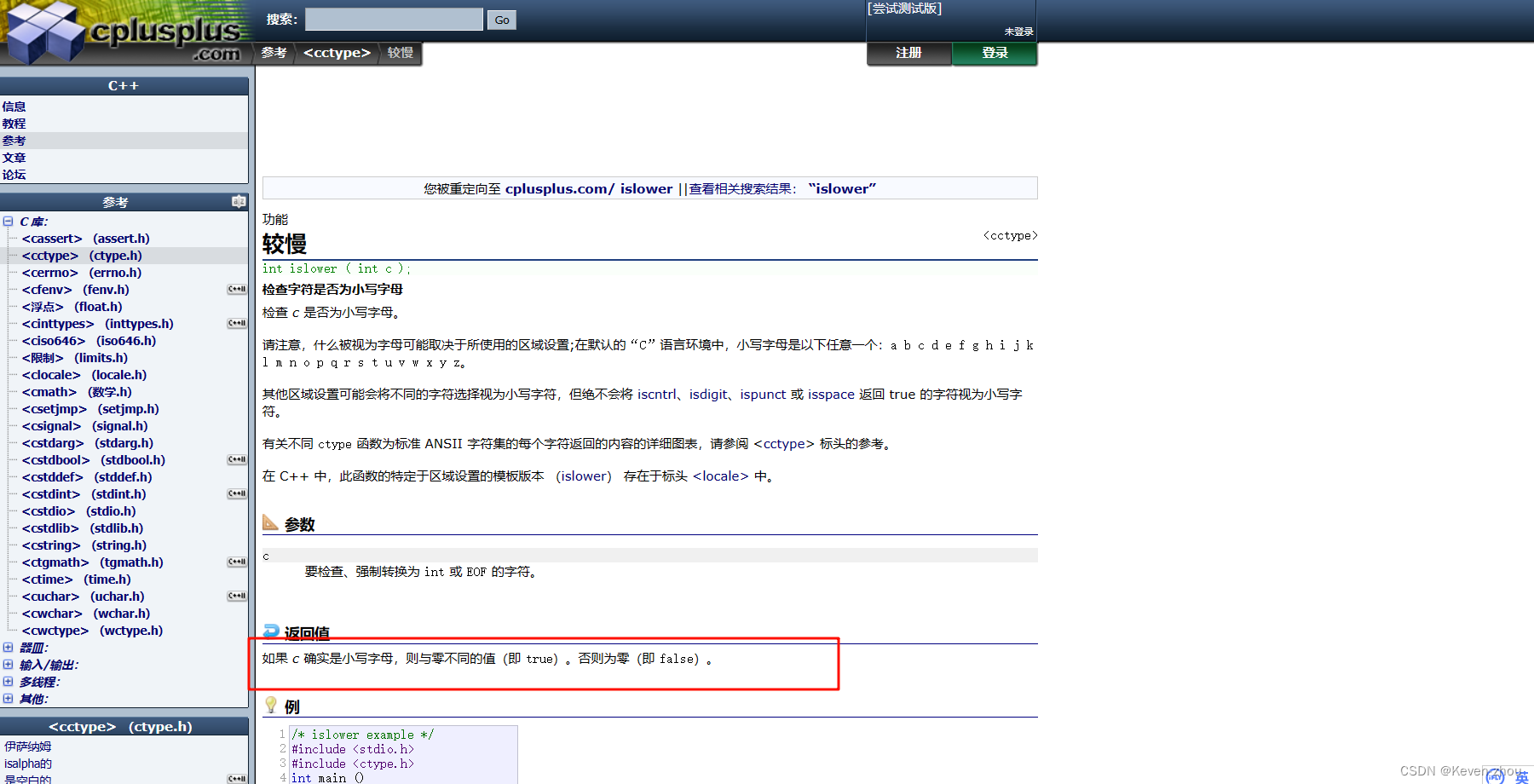Open 文章 in the C++ menu
Screen dimensions: 1534x784
[14, 158]
